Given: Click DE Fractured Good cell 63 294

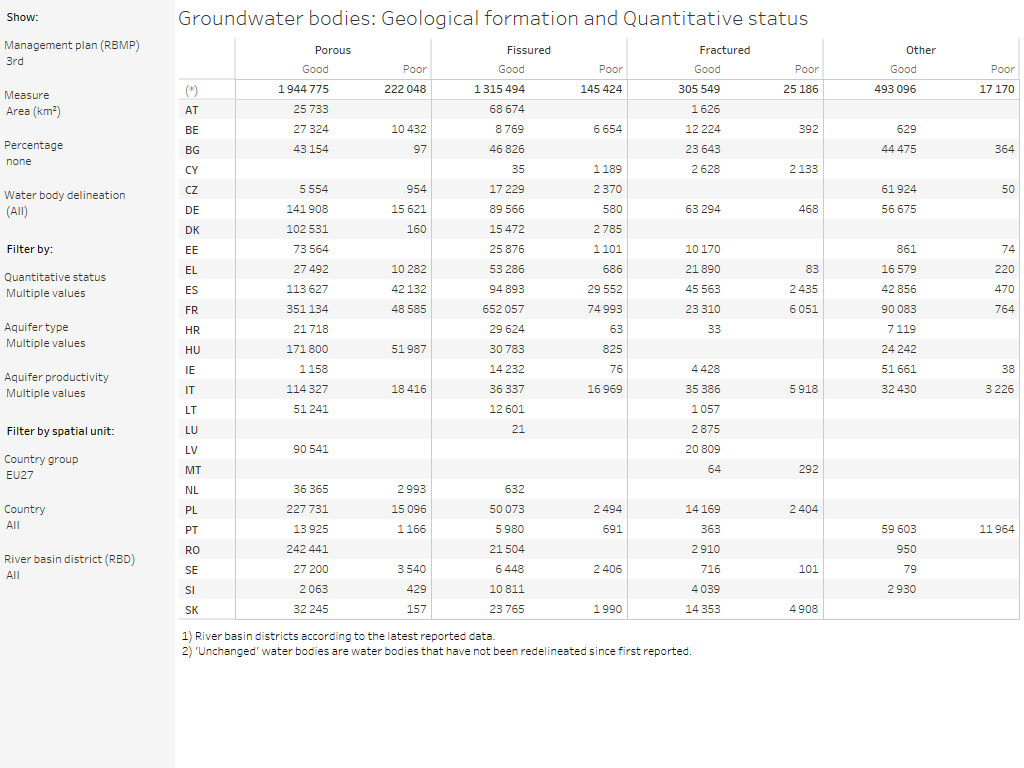Looking at the screenshot, I should pos(703,209).
